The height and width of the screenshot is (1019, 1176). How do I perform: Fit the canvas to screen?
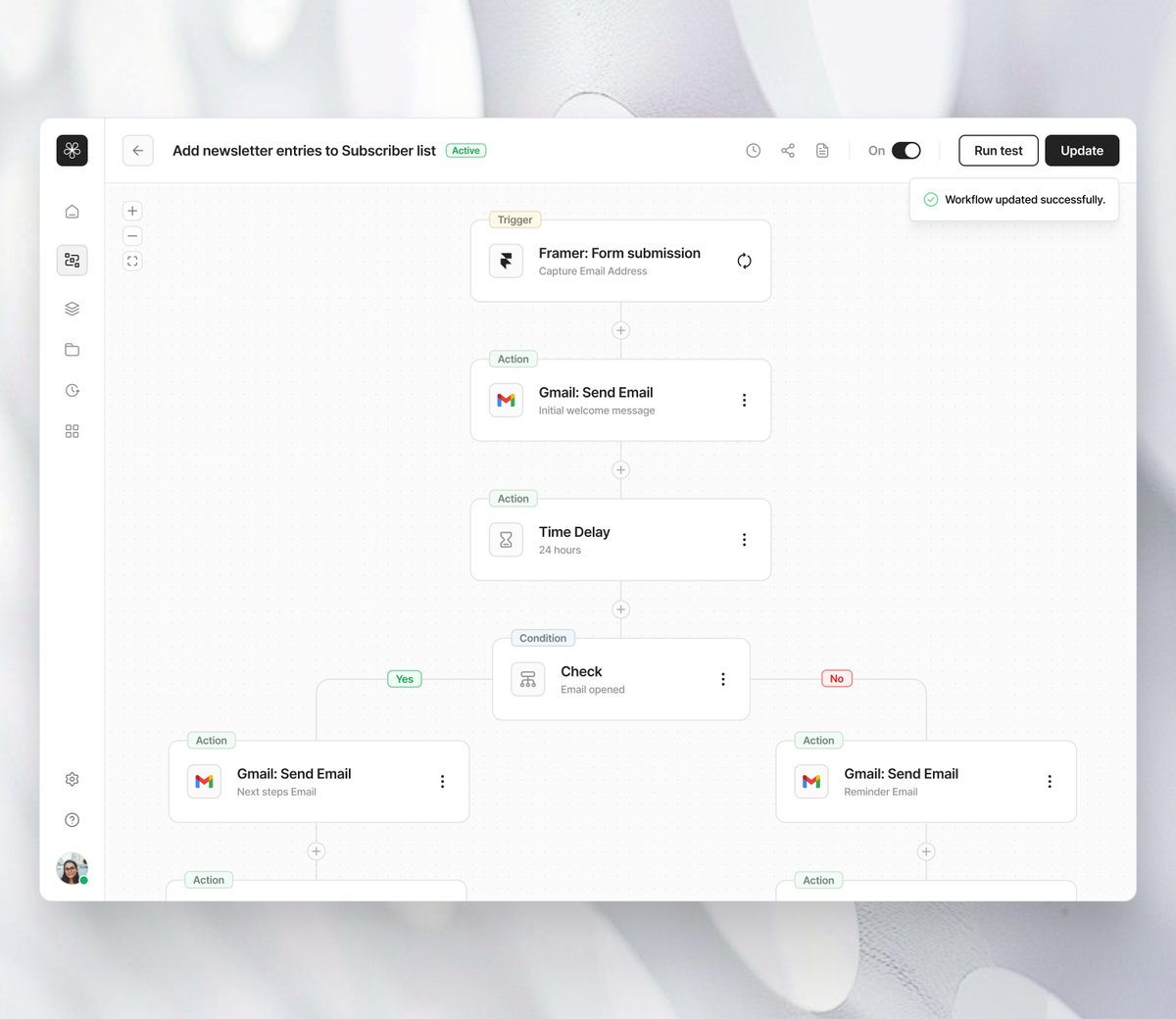click(132, 261)
